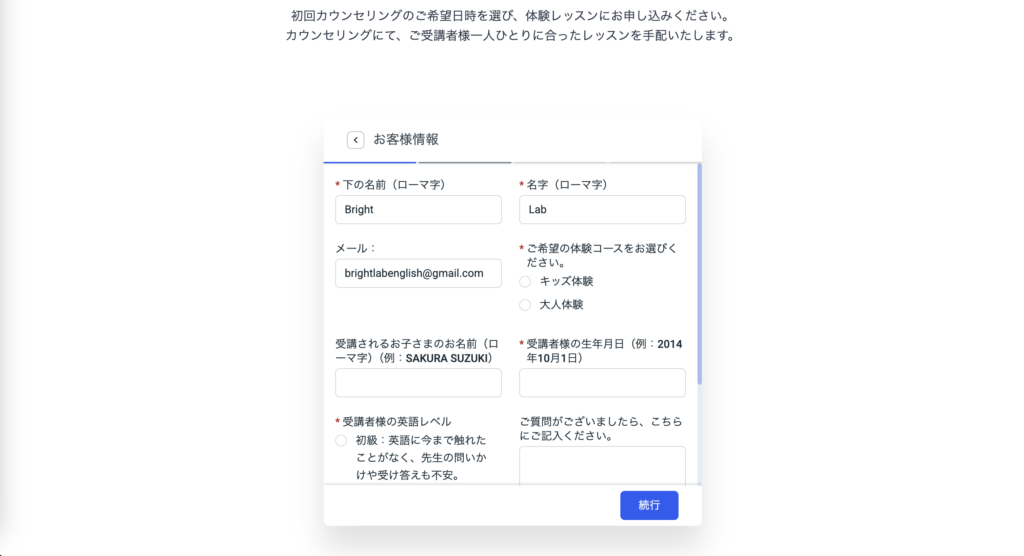Click the 名字（ローマ字） field label
1024x556 pixels.
coord(567,185)
